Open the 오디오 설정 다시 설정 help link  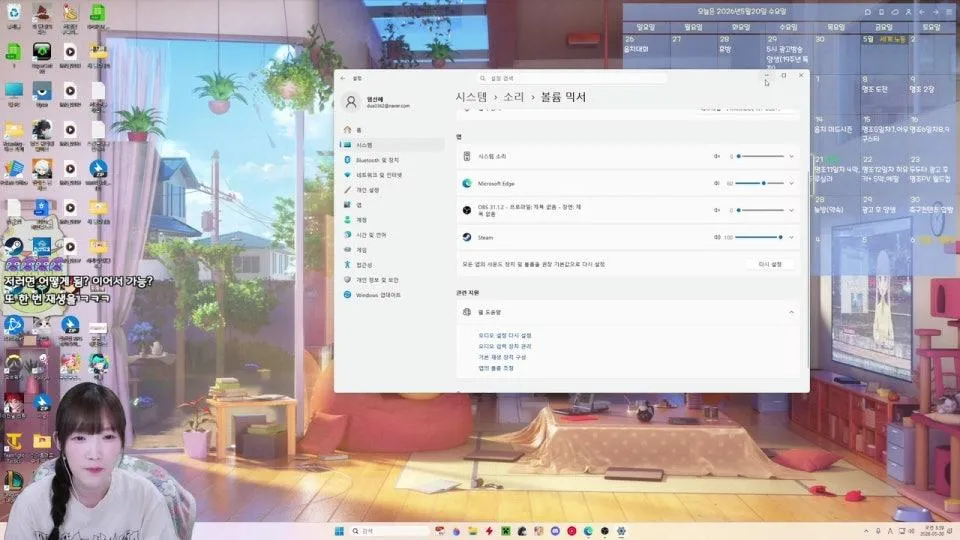(x=504, y=336)
